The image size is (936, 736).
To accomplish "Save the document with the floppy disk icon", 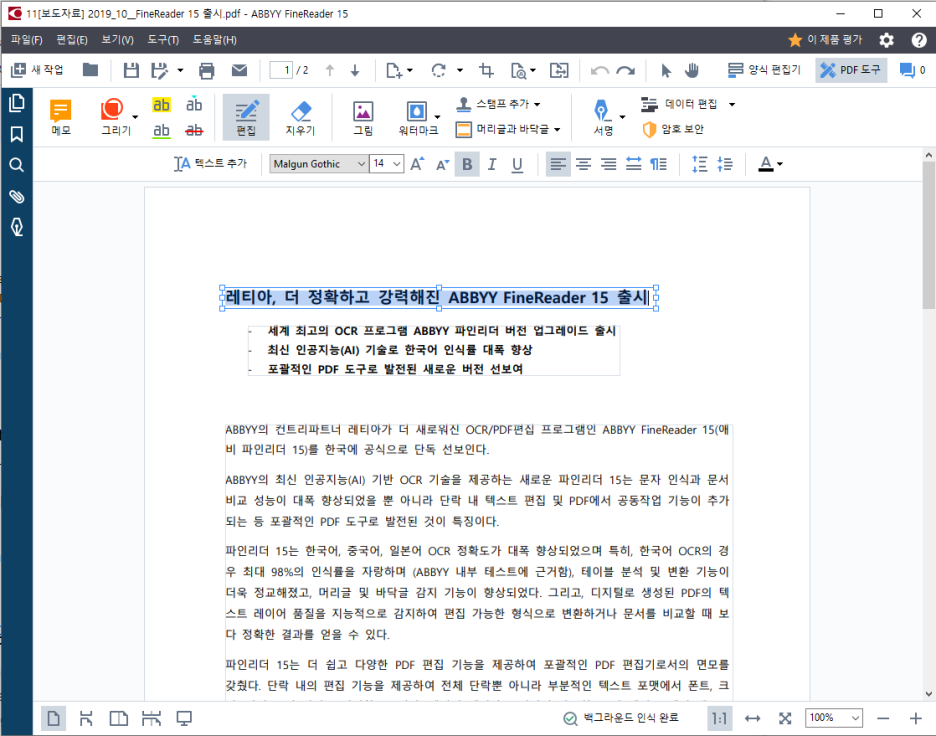I will click(x=131, y=70).
